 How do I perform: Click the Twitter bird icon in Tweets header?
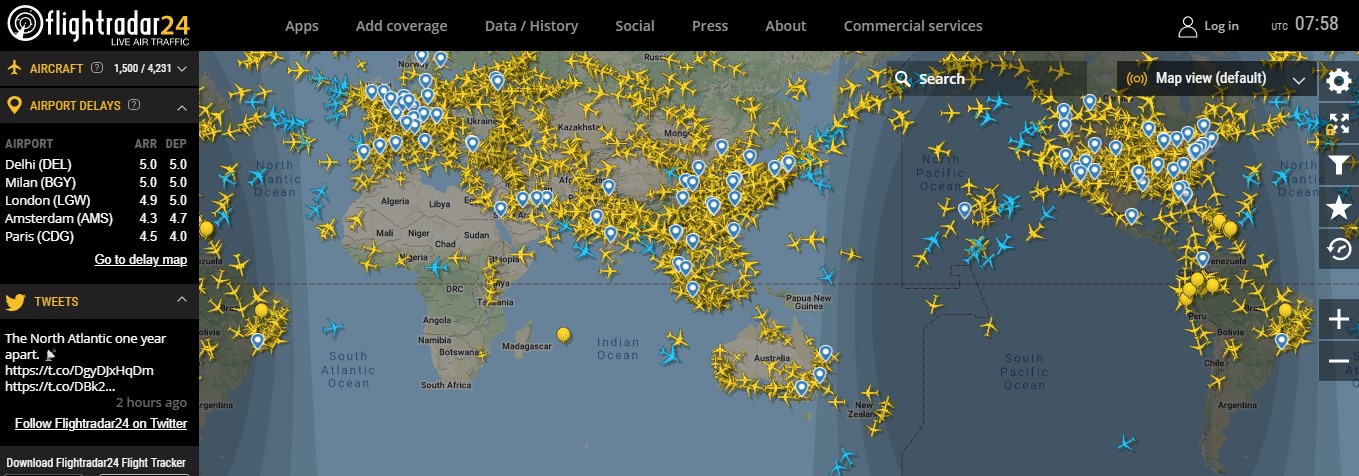pos(15,301)
